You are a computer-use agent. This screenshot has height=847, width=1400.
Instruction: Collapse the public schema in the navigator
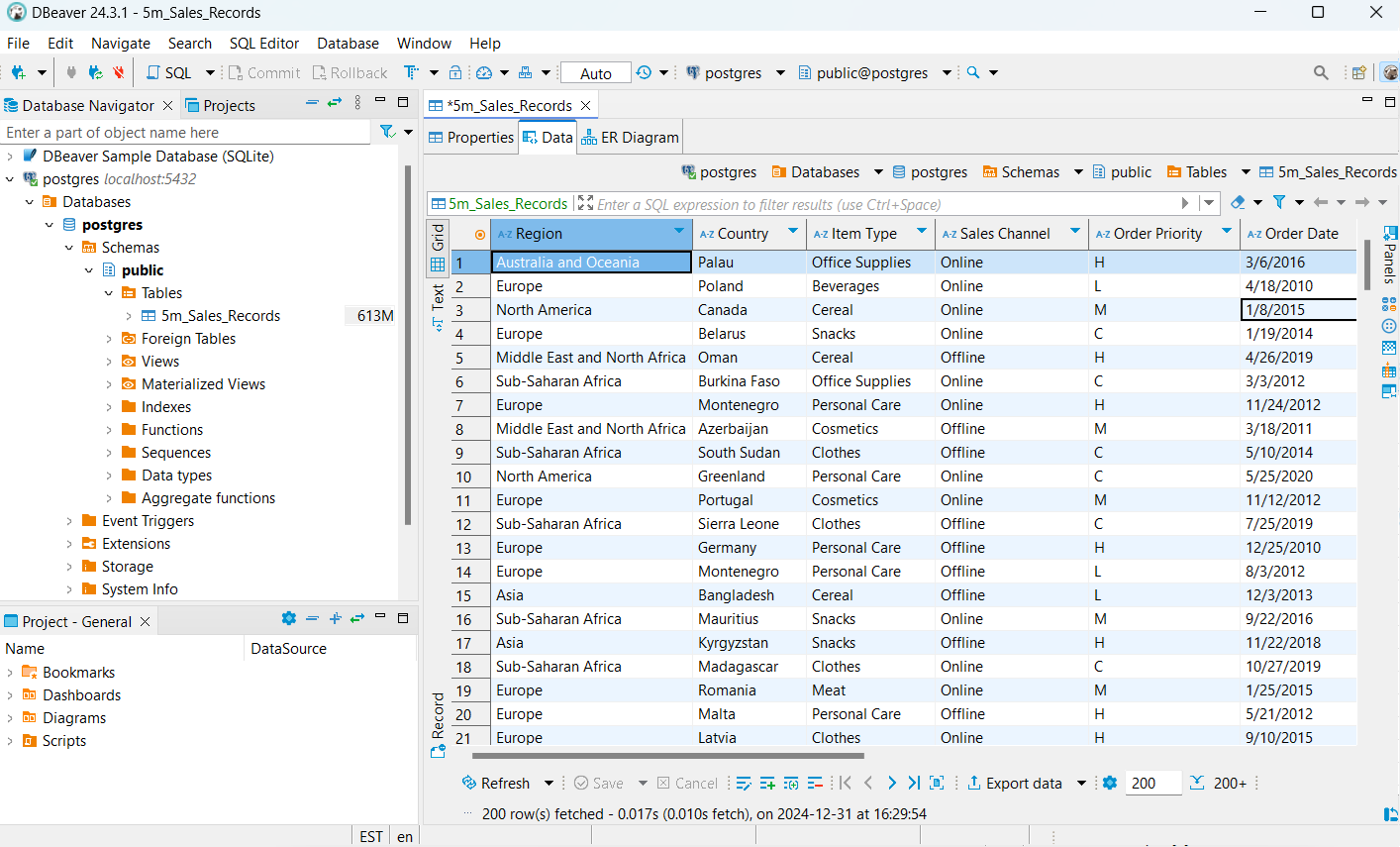89,269
